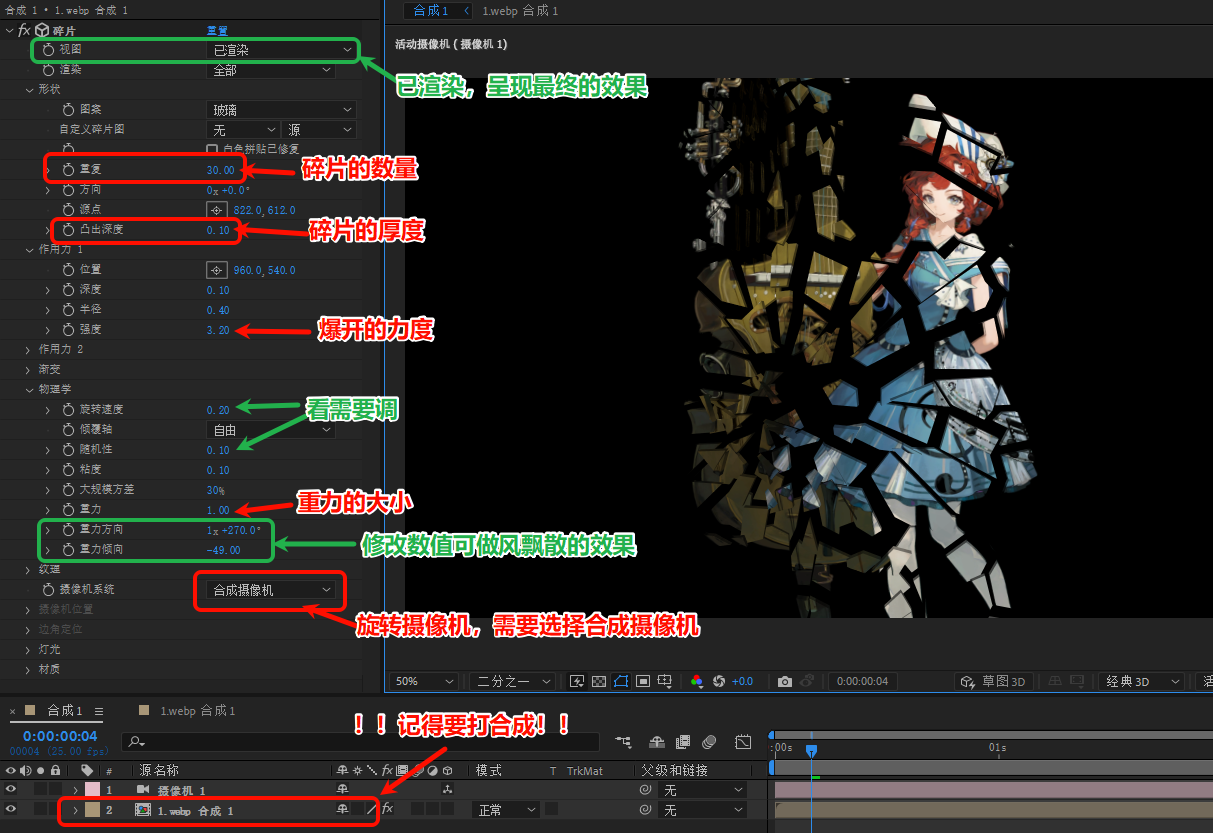Click the 重复 value 30.00

coord(221,170)
